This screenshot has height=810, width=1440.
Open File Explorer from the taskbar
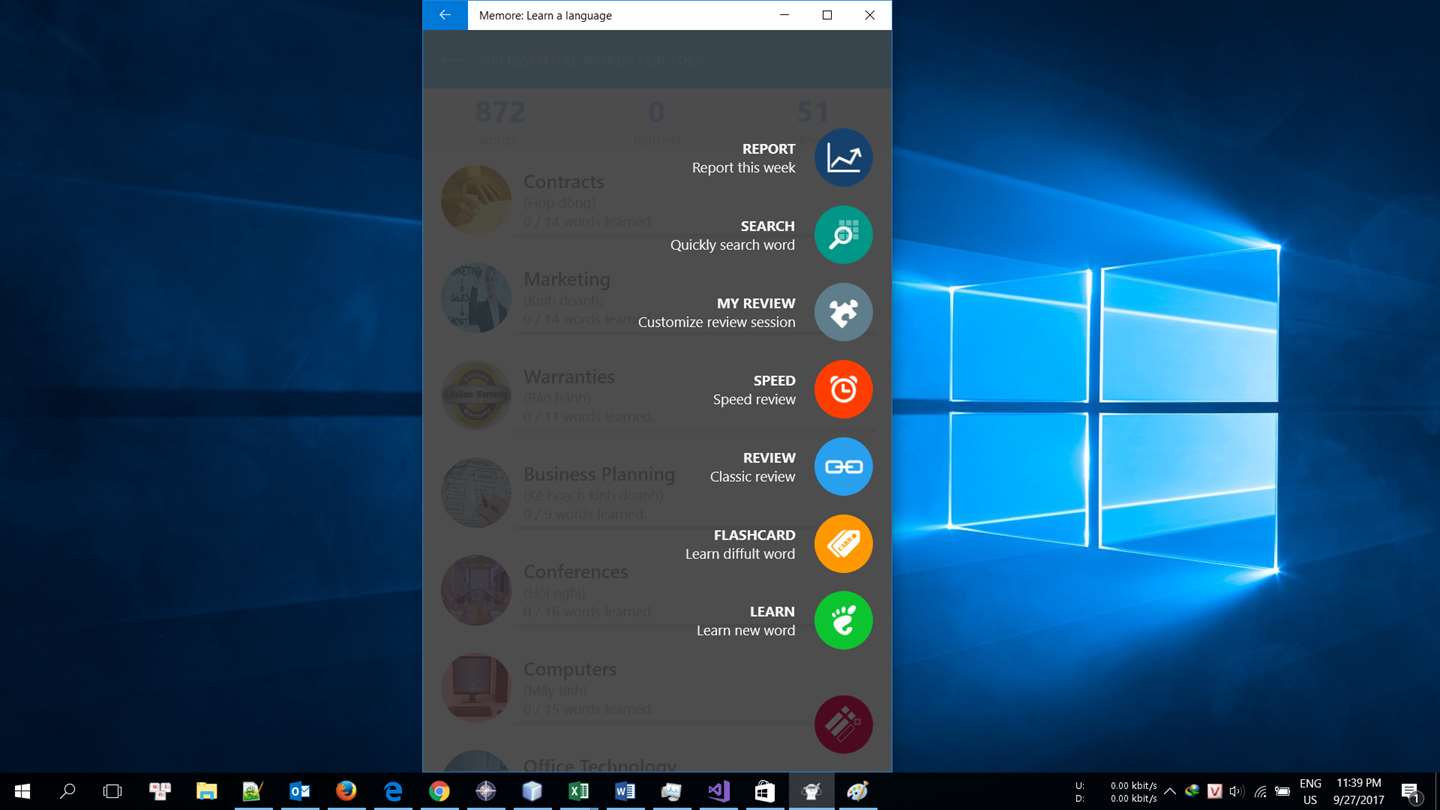(206, 791)
